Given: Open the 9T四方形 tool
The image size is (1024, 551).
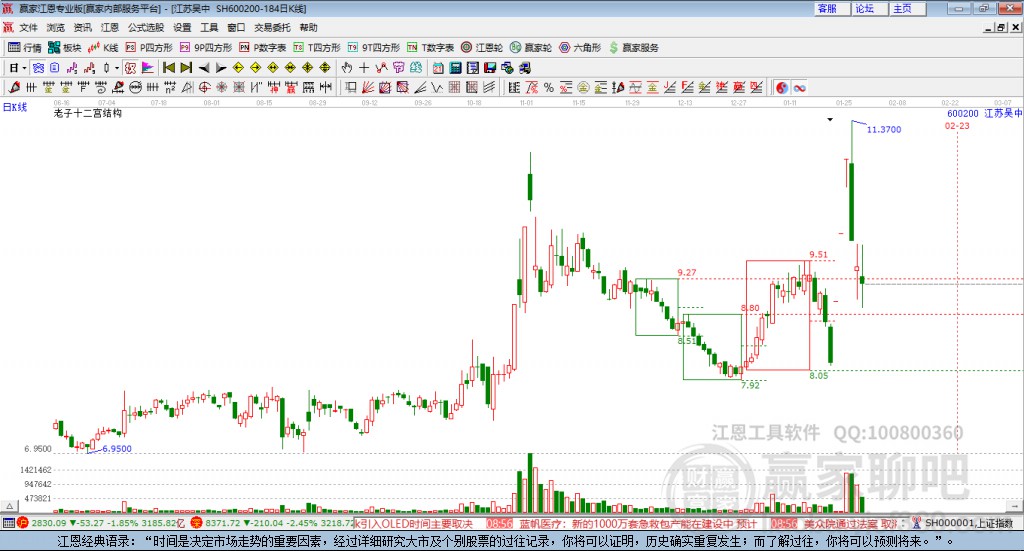Looking at the screenshot, I should pyautogui.click(x=374, y=48).
